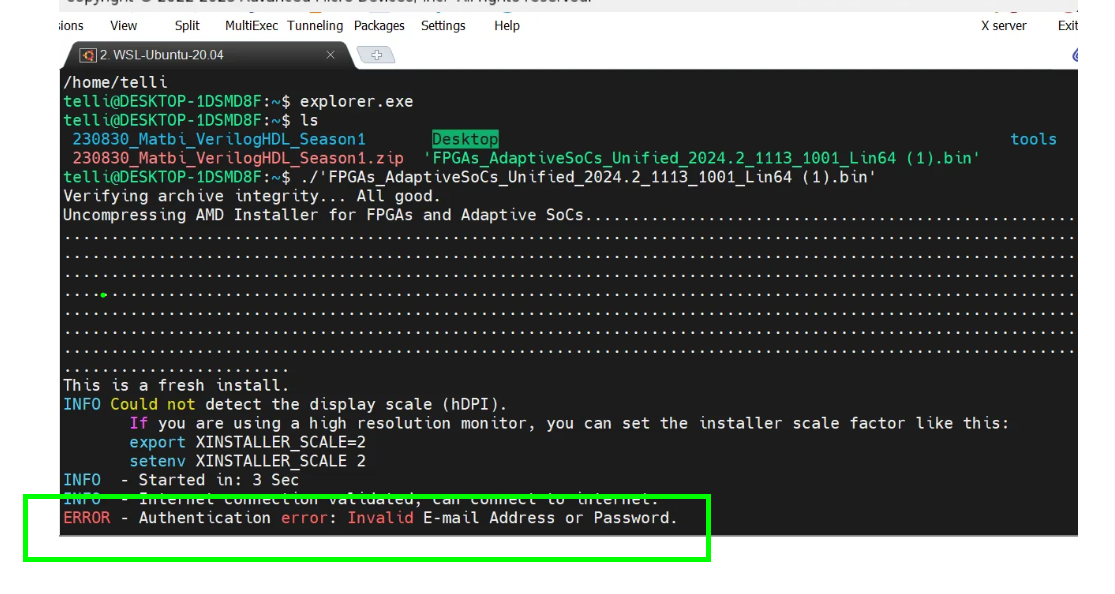Click the 'Started in: 3 Sec' line
This screenshot has width=1115, height=594.
click(181, 480)
